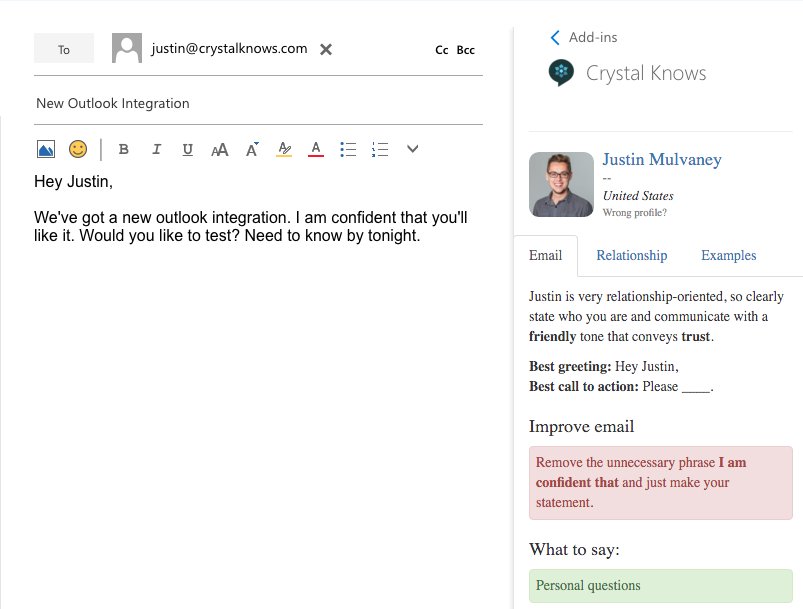Click Justin Mulvaney's profile photo
803x609 pixels.
click(561, 184)
